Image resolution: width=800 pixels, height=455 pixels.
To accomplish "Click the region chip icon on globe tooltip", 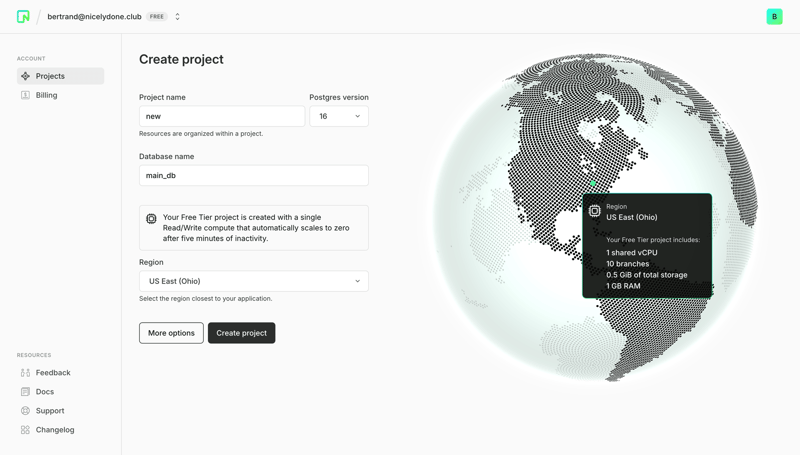I will [x=595, y=211].
